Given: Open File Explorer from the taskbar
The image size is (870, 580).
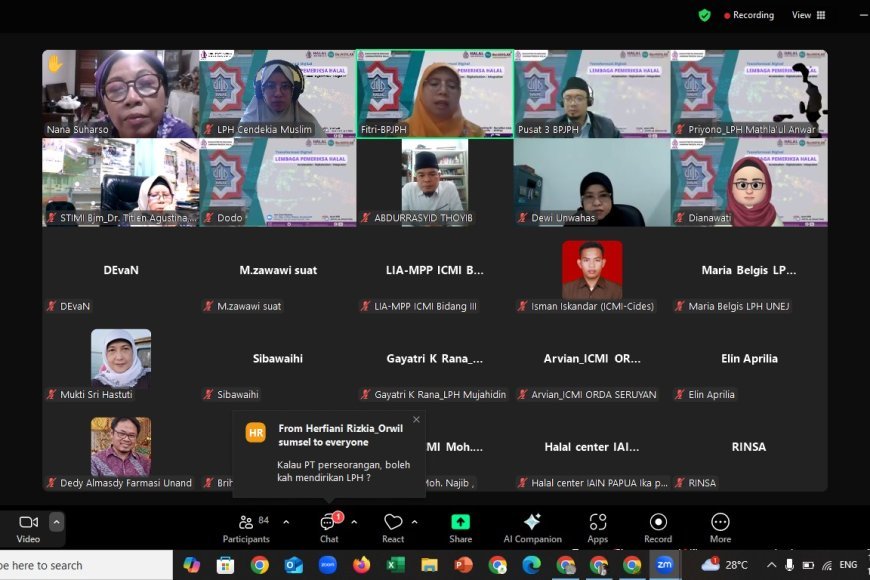Looking at the screenshot, I should click(429, 566).
